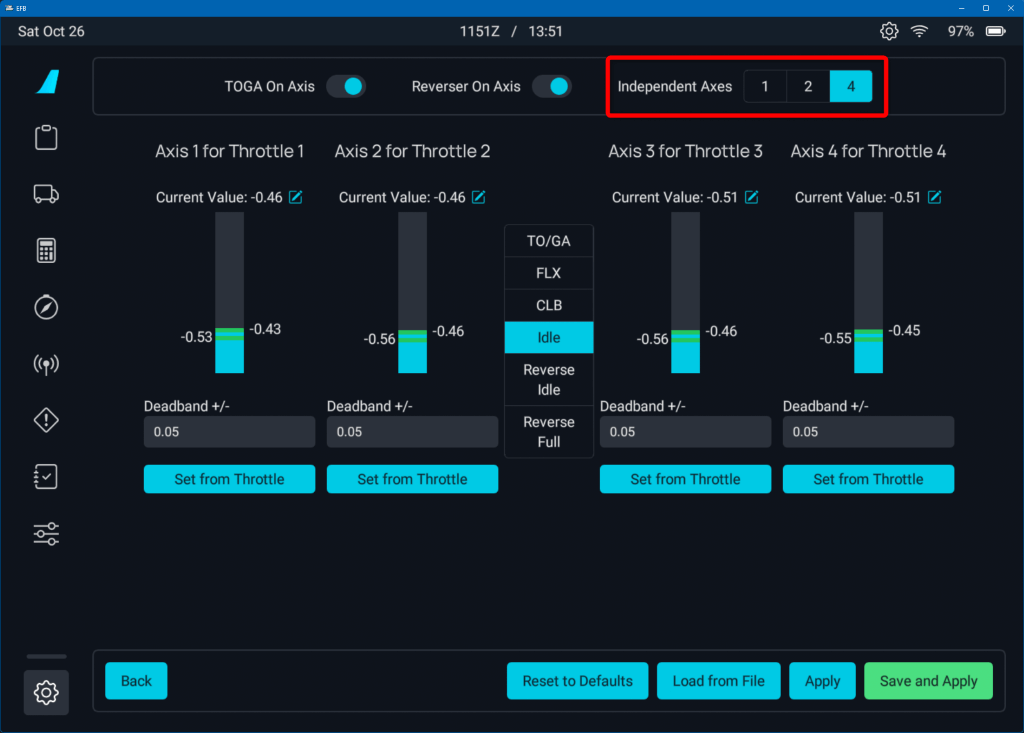Screen dimensions: 1024x733
Task: Set Independent Axes to 2
Action: click(x=808, y=87)
